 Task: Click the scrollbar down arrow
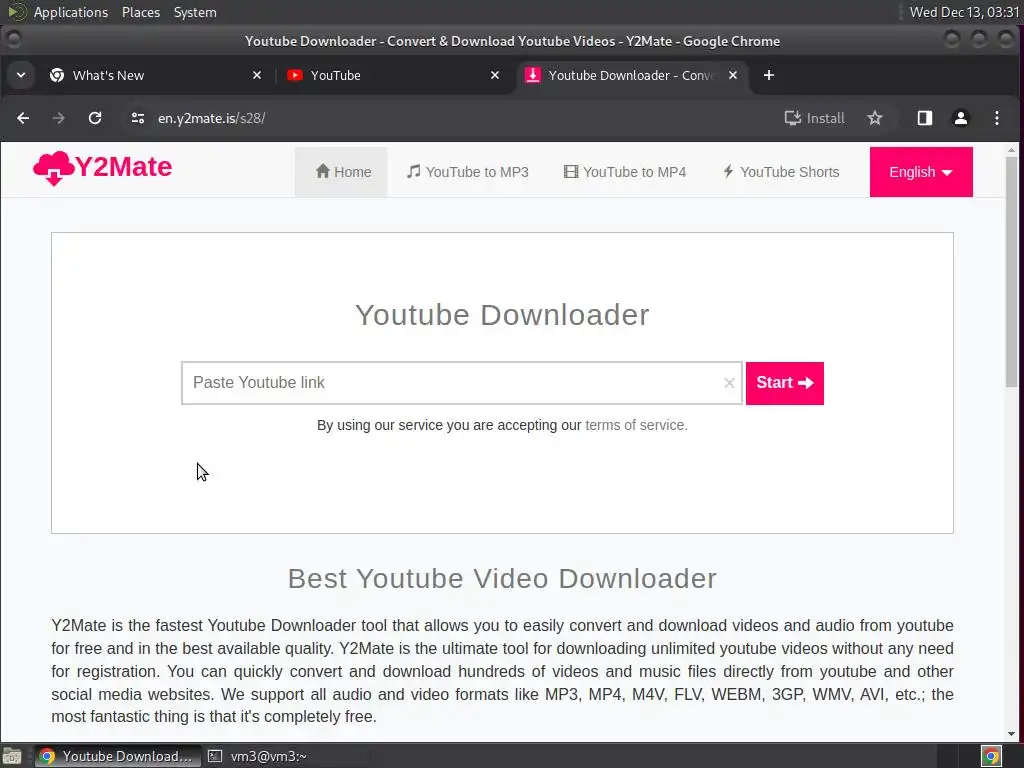click(x=1012, y=734)
